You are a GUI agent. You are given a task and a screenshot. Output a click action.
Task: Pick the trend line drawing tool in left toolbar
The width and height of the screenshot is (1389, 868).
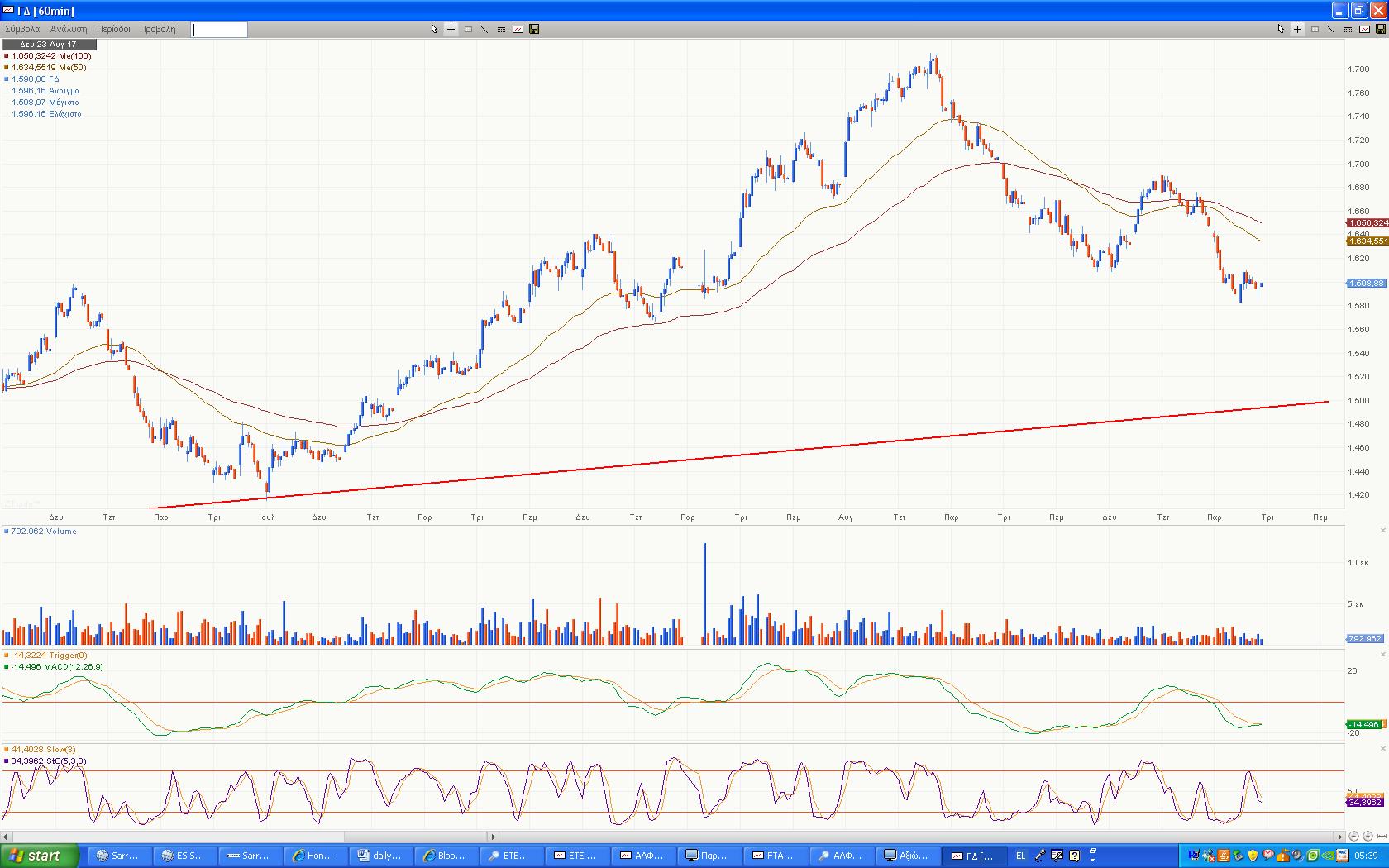(x=484, y=29)
